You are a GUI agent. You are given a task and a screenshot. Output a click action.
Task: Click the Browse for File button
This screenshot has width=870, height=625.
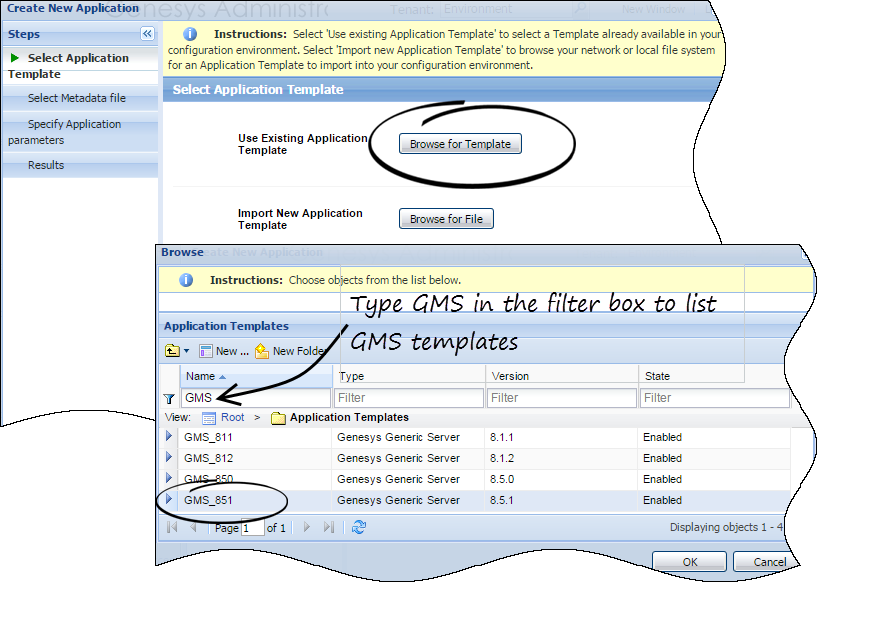click(x=446, y=218)
